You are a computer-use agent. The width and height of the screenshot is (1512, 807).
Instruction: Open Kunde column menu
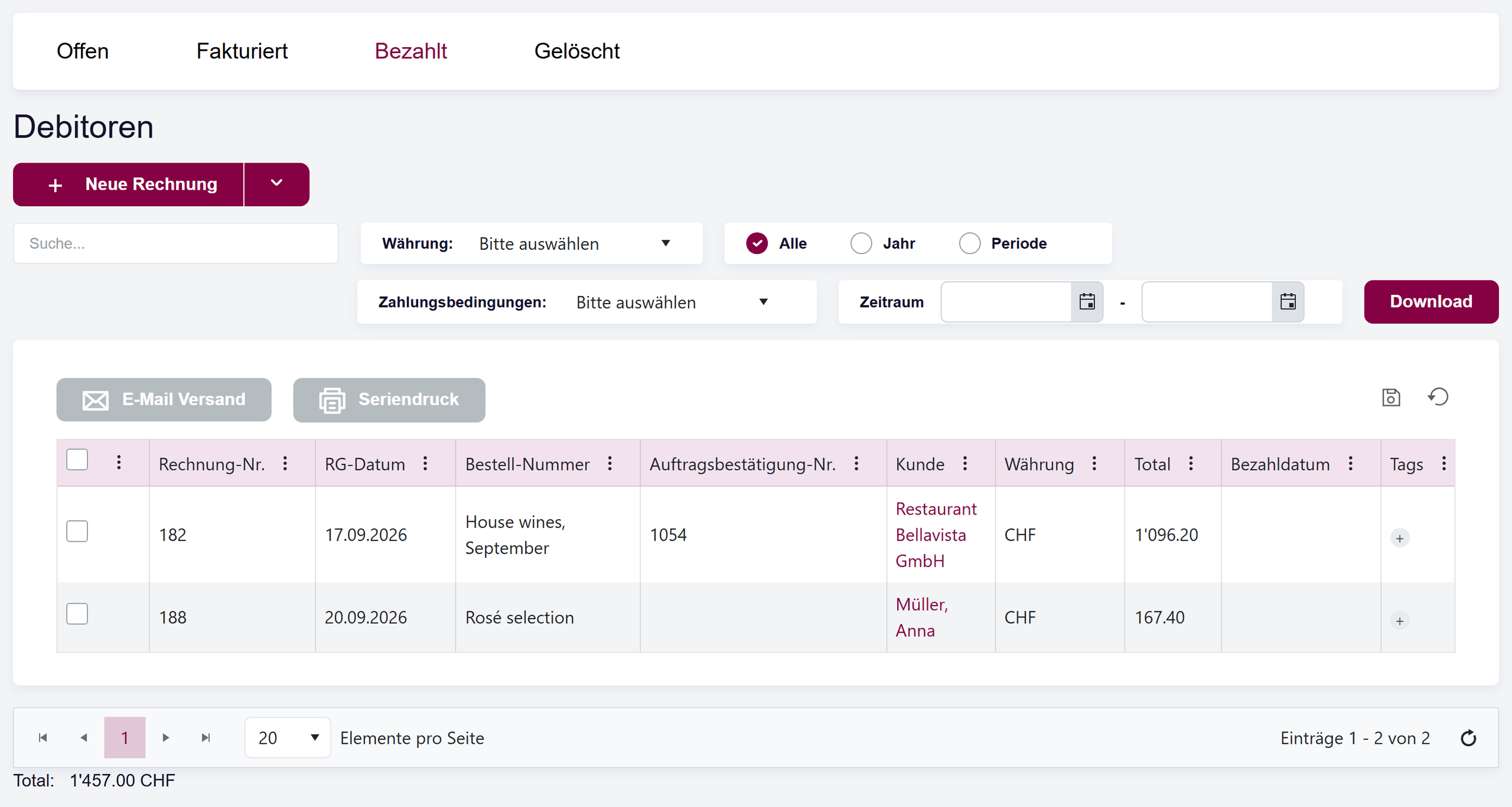coord(965,464)
